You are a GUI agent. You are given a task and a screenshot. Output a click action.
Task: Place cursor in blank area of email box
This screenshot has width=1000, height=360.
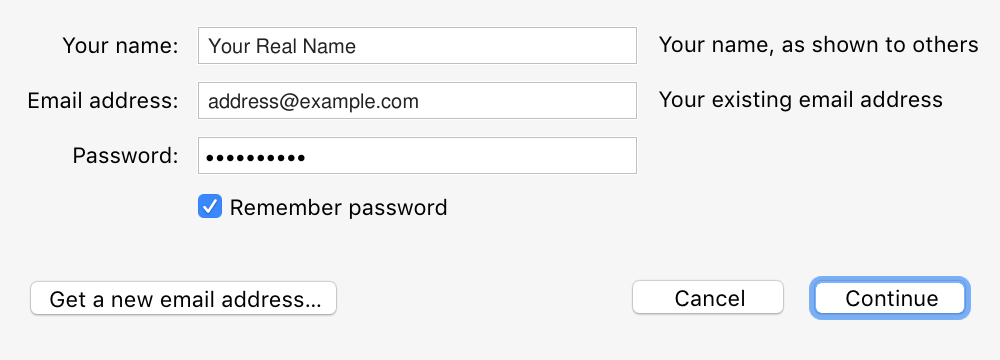click(x=528, y=100)
